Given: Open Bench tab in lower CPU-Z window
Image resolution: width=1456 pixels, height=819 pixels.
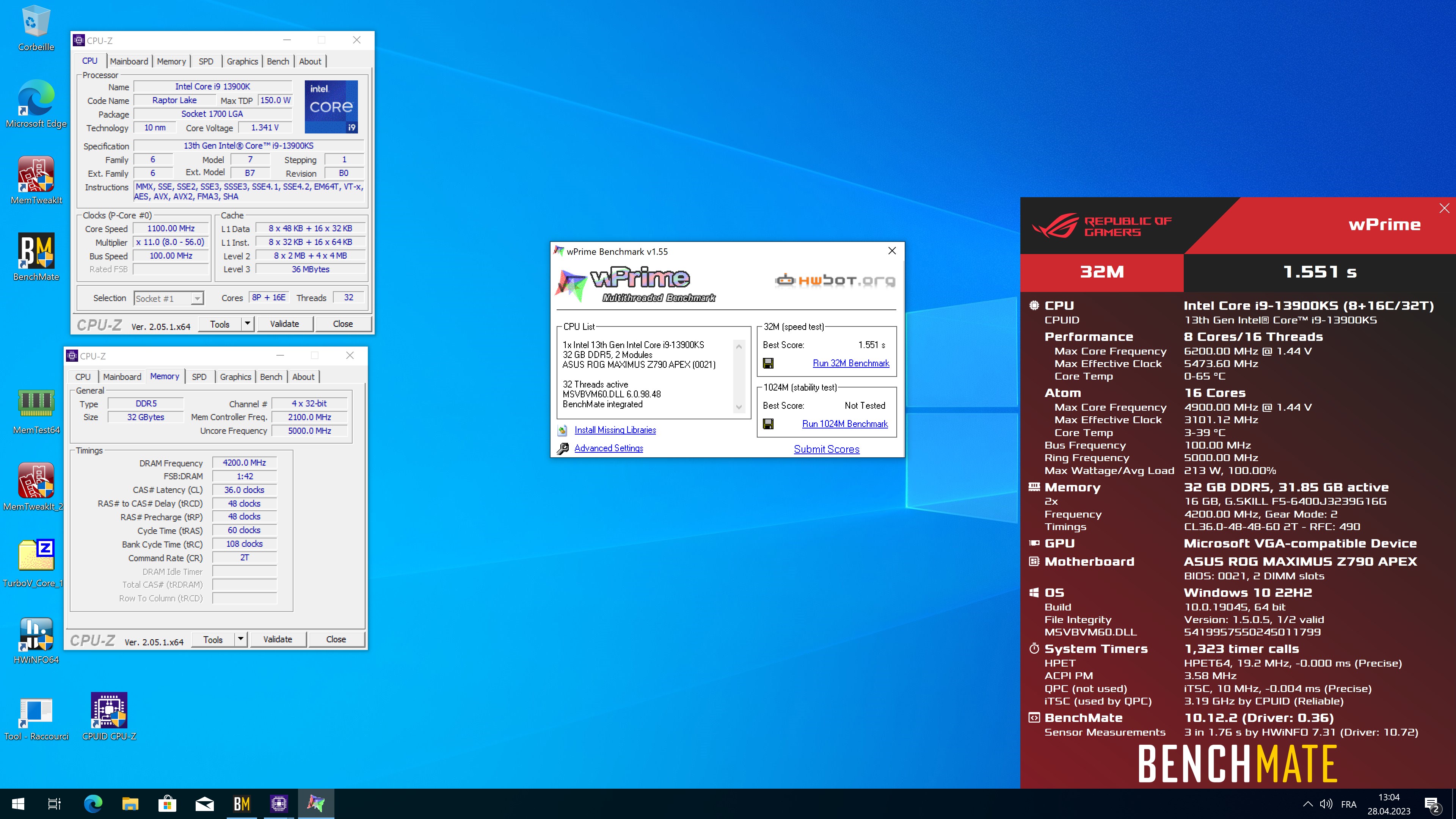Looking at the screenshot, I should (x=271, y=377).
